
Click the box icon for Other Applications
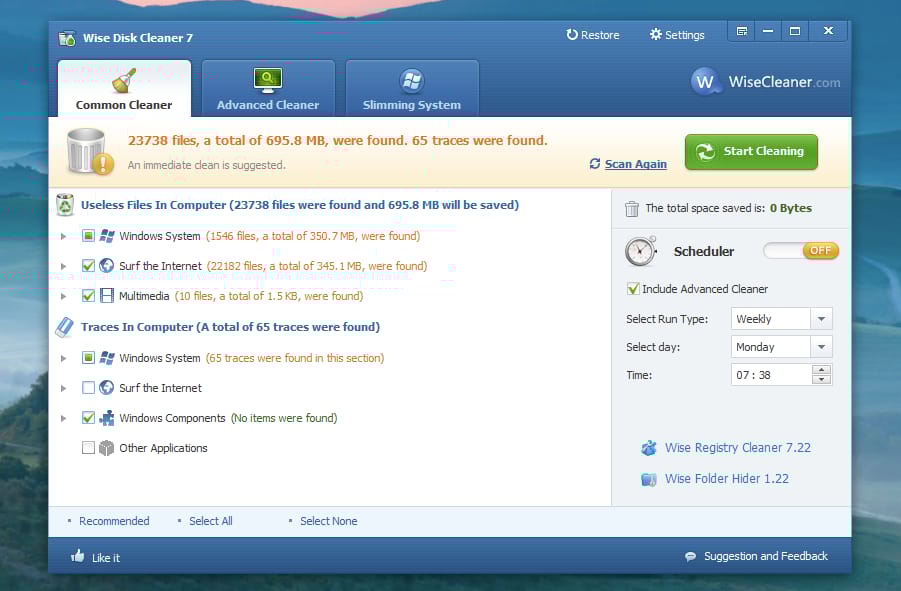(x=106, y=448)
